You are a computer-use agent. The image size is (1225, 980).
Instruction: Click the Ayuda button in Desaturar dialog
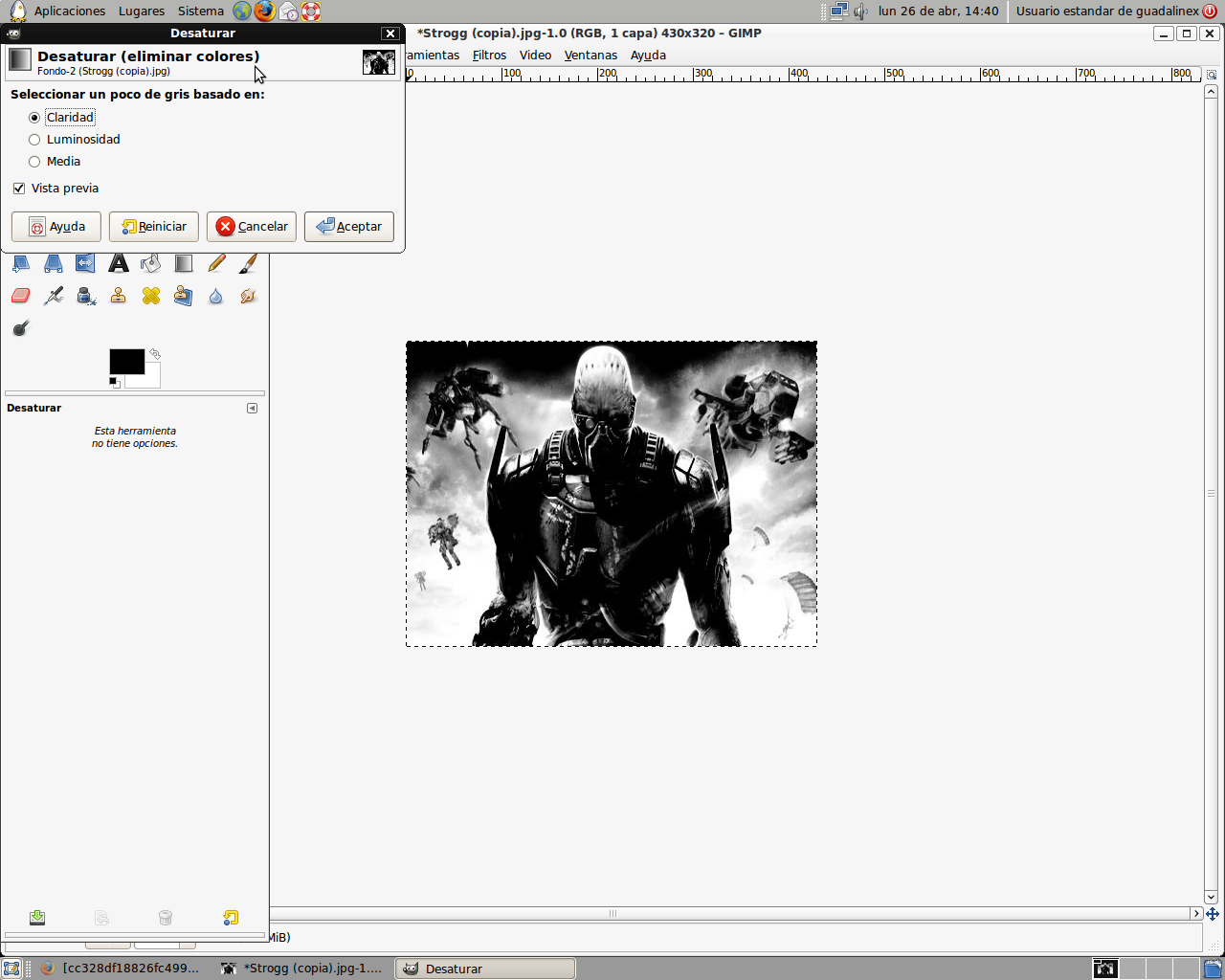[56, 227]
